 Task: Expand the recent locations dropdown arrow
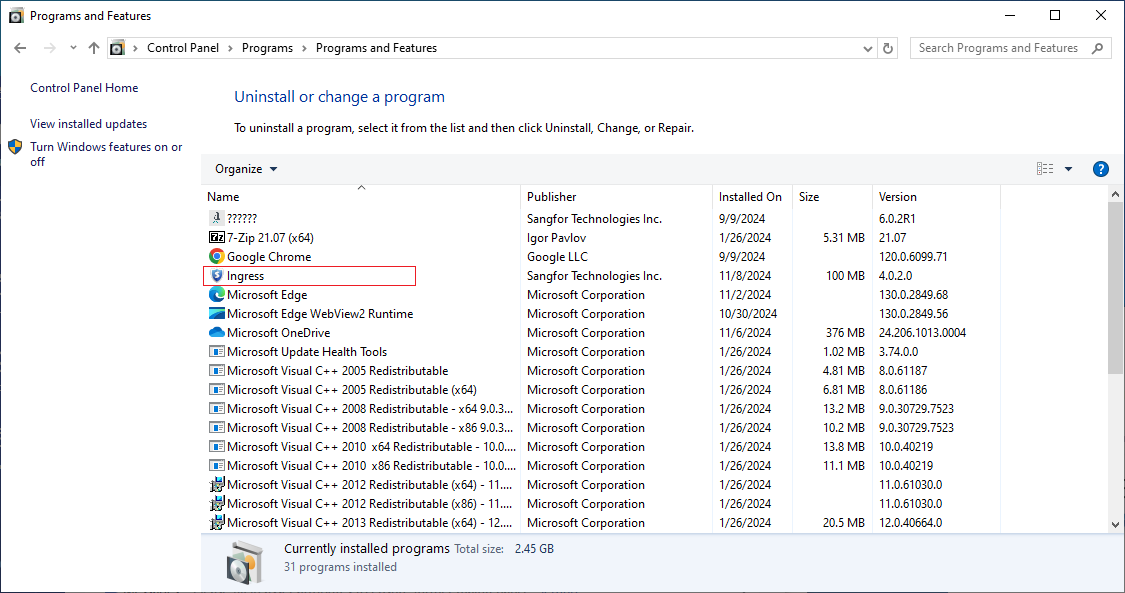coord(73,48)
